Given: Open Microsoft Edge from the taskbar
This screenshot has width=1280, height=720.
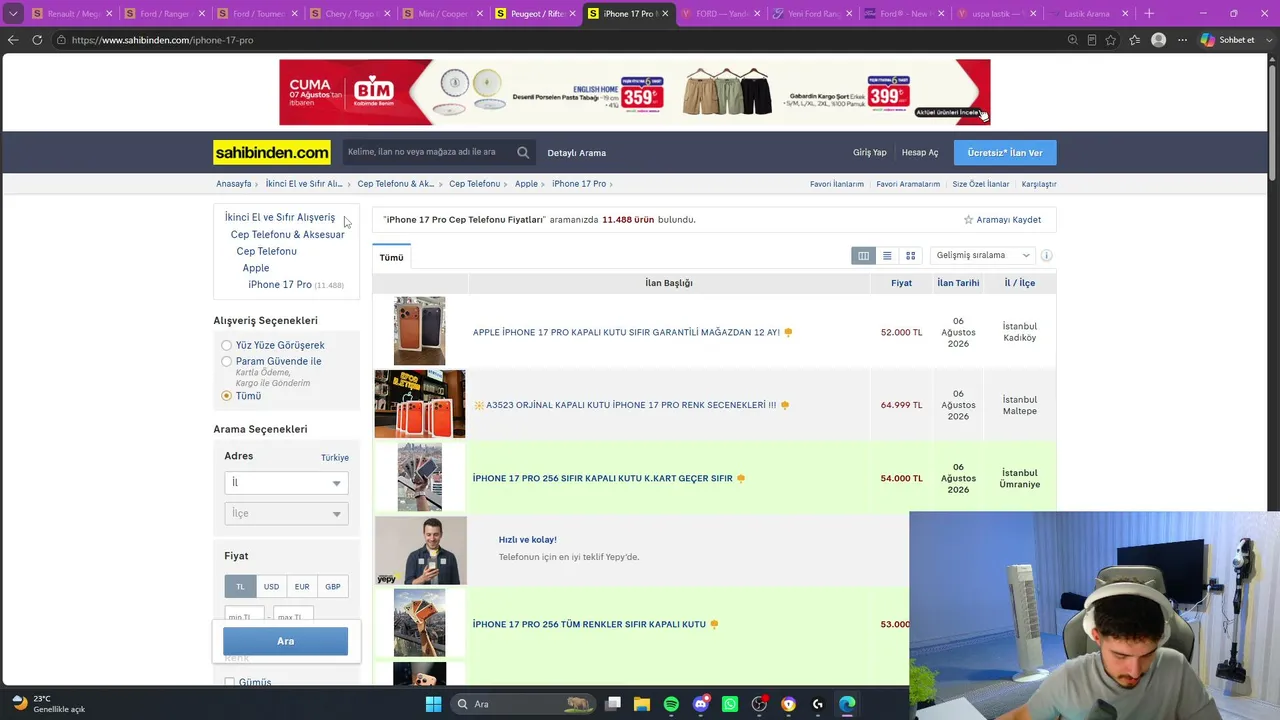Looking at the screenshot, I should 847,704.
